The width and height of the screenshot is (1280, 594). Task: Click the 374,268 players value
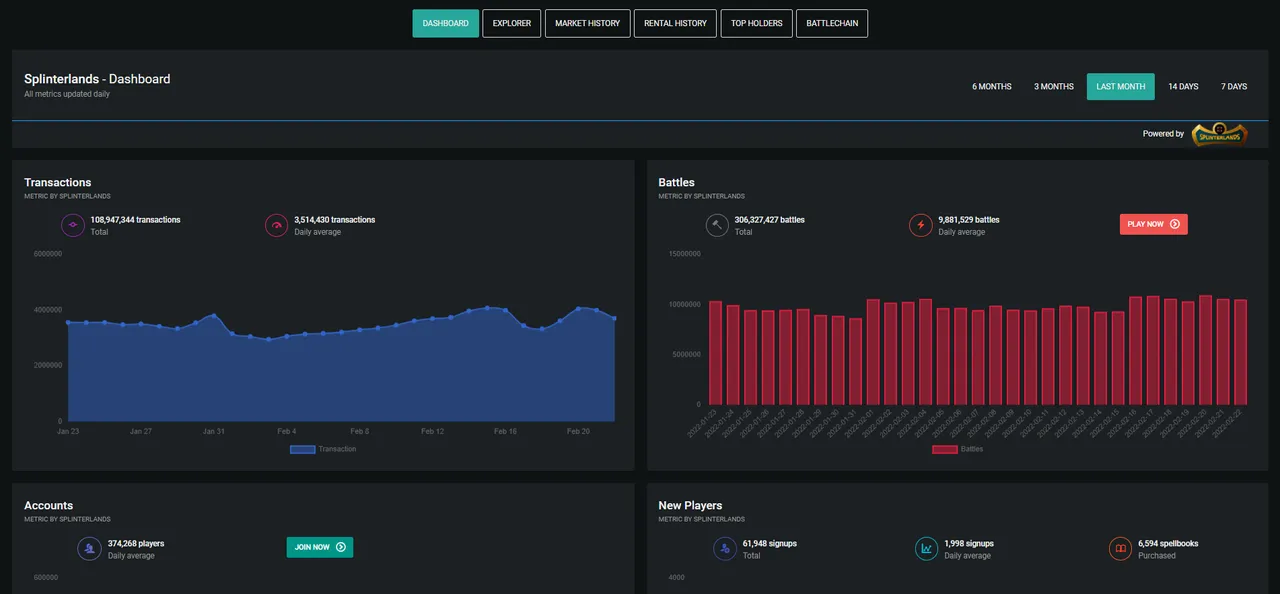pos(136,544)
